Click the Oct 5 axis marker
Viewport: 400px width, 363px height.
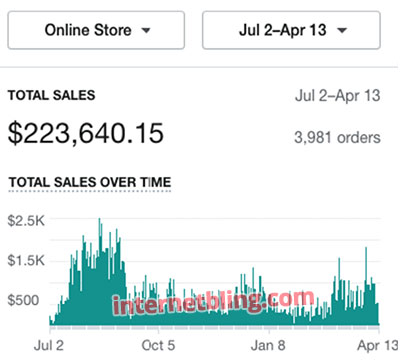[x=158, y=345]
